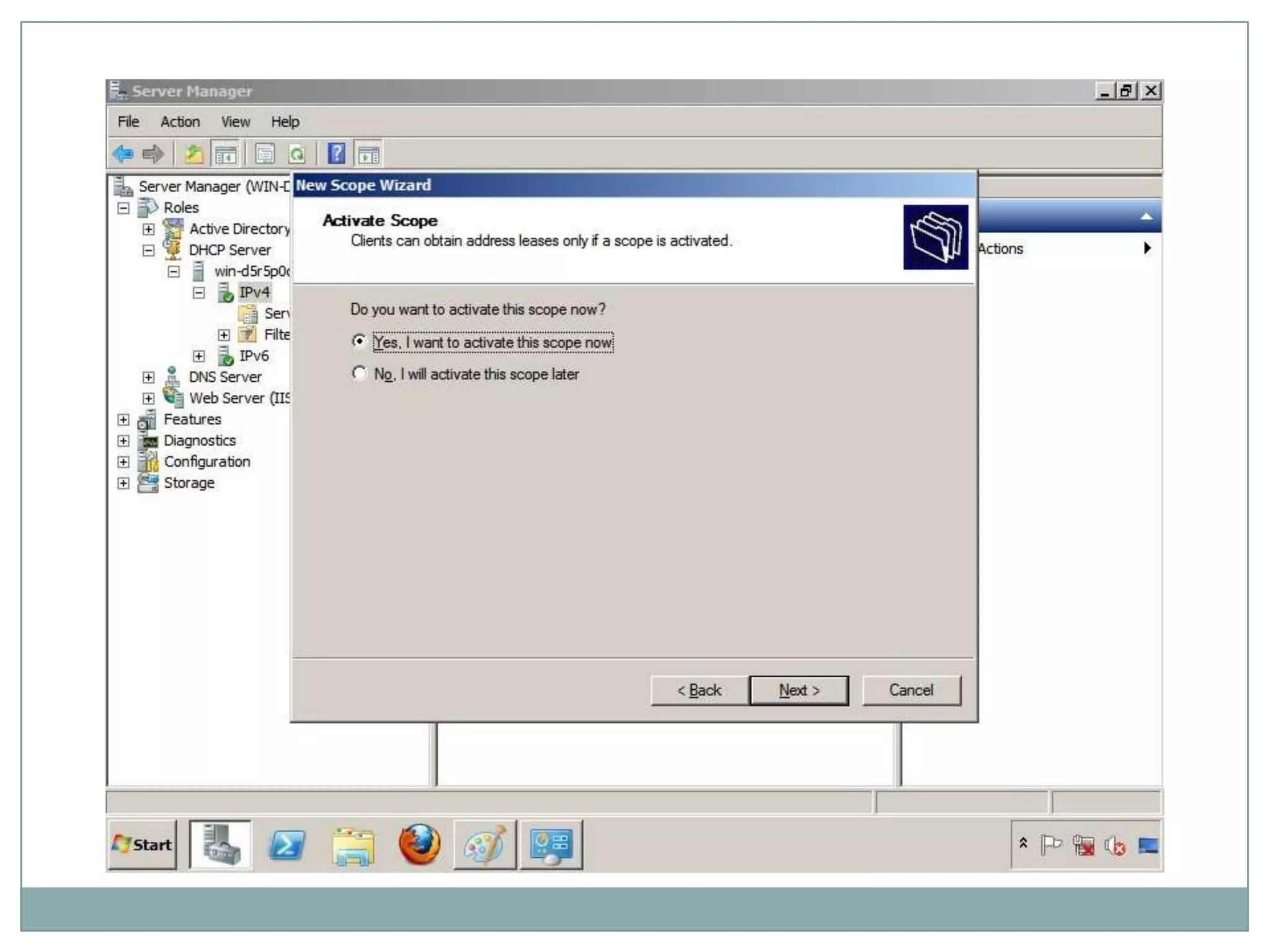Click the IPv4 server icon
The height and width of the screenshot is (952, 1270).
coord(224,292)
